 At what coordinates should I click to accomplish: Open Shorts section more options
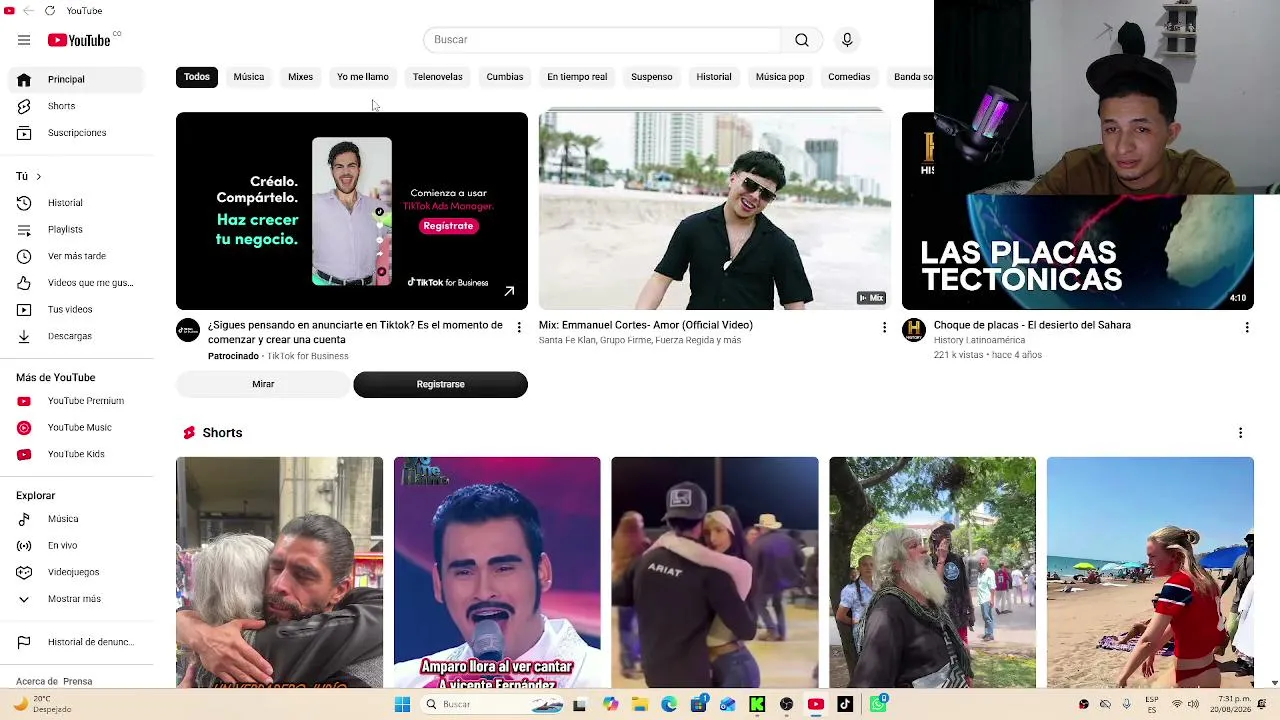tap(1241, 433)
